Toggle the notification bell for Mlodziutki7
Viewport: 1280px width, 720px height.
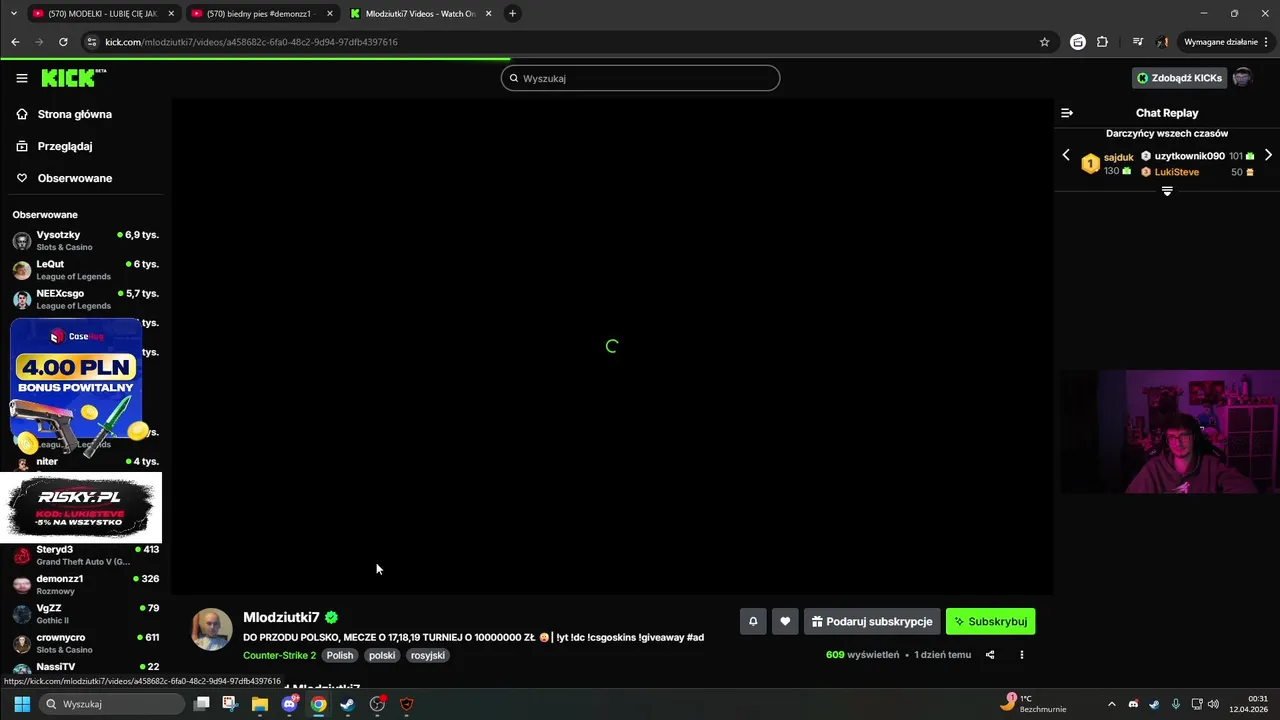[x=753, y=621]
